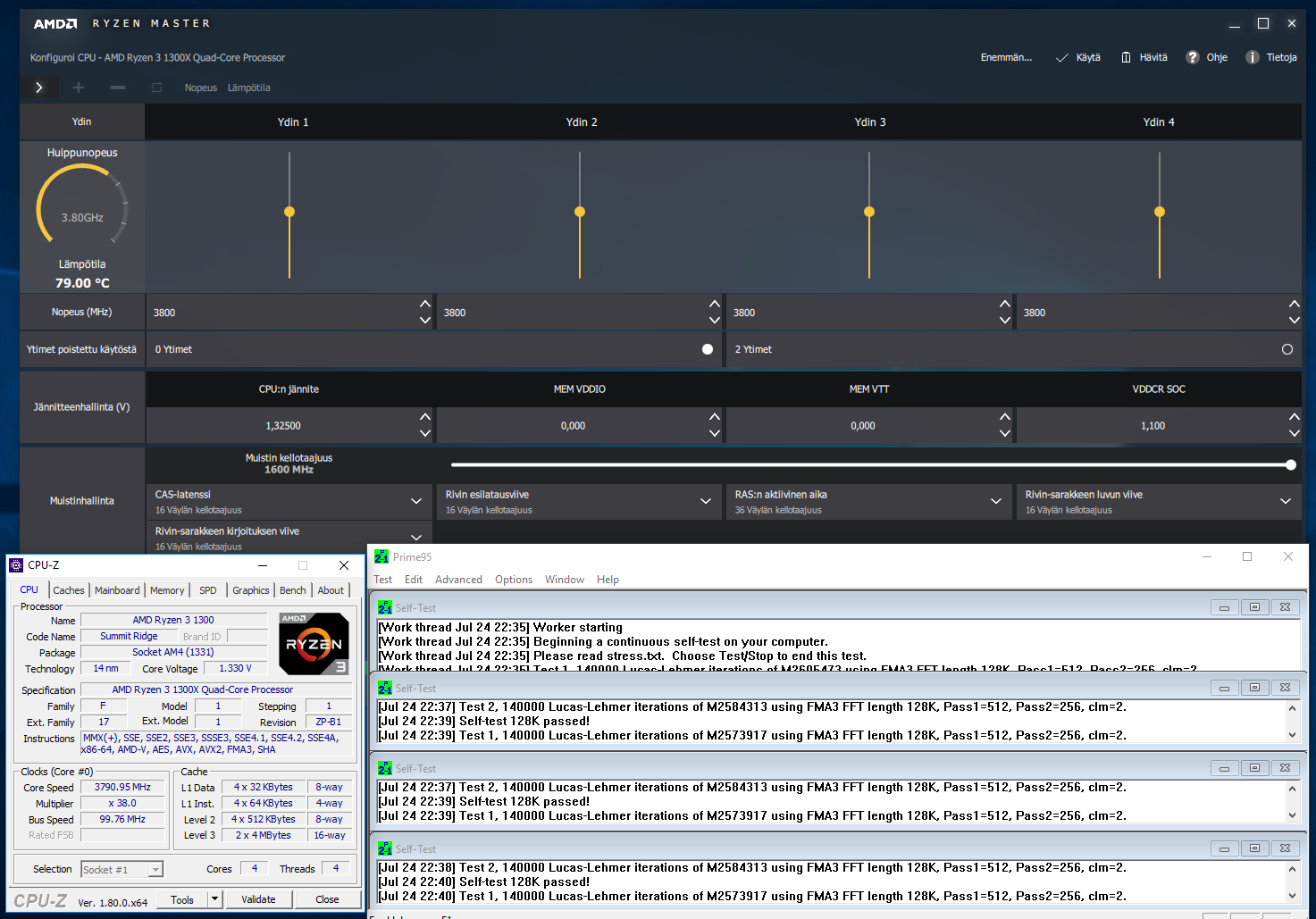1316x919 pixels.
Task: Open the Edit menu in Prime95
Action: tap(414, 580)
